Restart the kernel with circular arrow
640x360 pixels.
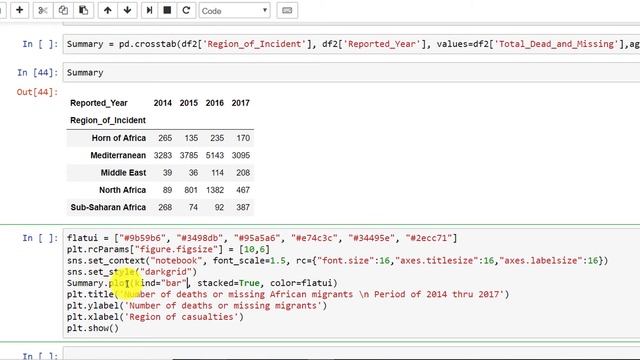pos(186,10)
